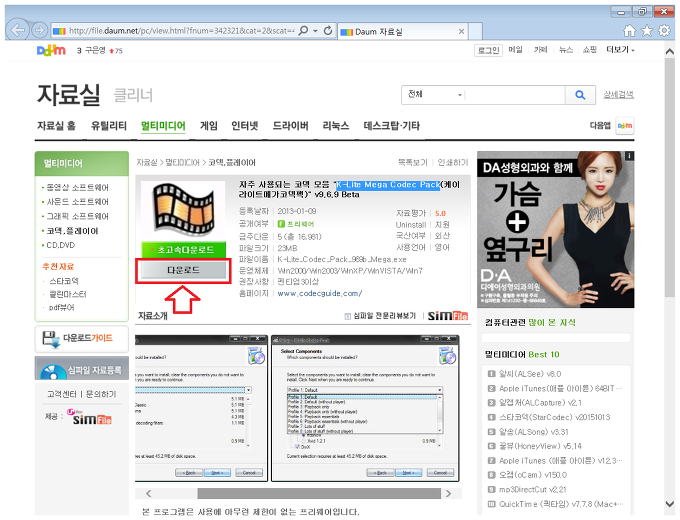Open 알캡쳐(ALCapture) v2.1 in Best 10
Image resolution: width=680 pixels, height=520 pixels.
click(x=540, y=402)
